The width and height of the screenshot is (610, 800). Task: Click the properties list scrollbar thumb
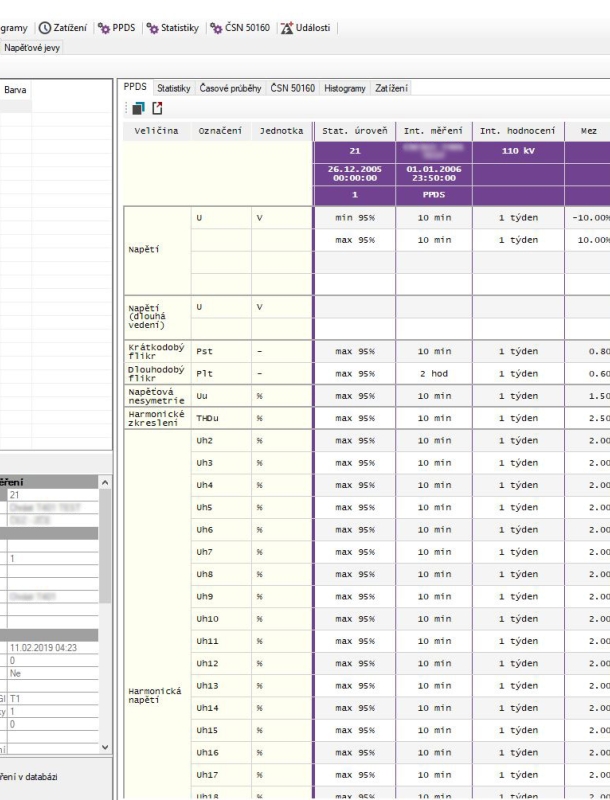coord(105,545)
